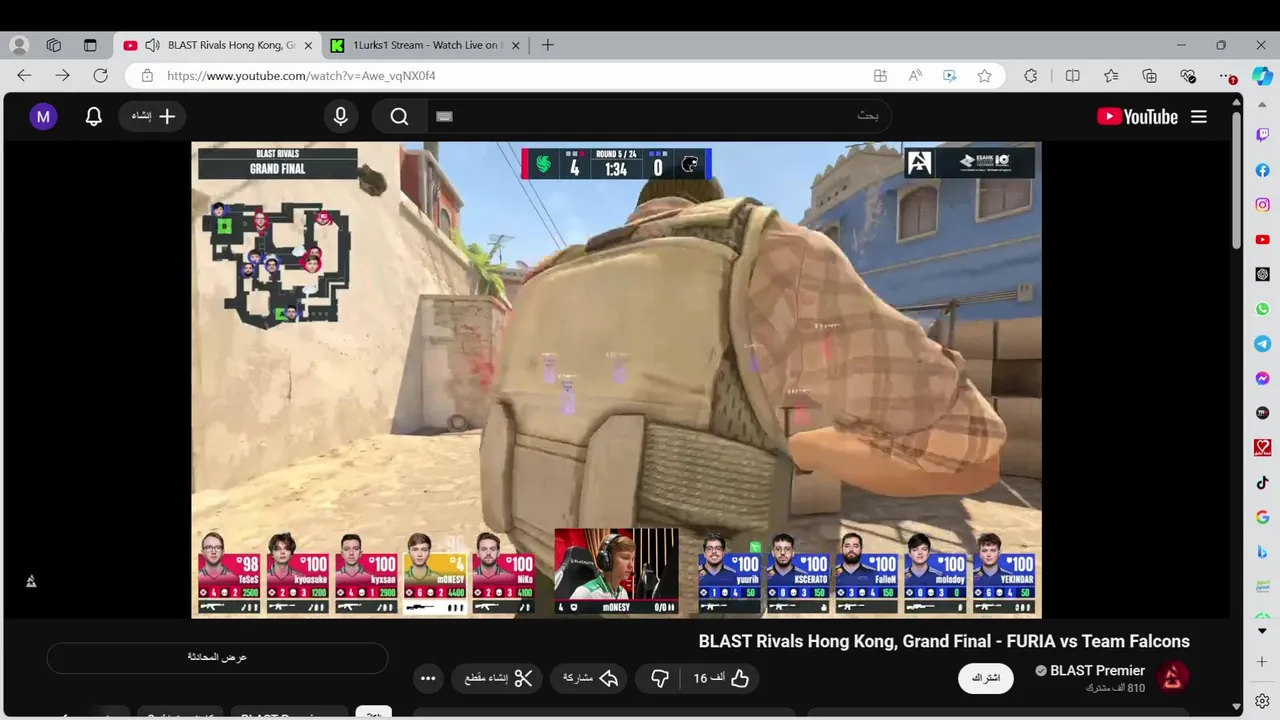Dislike the video
Screen dimensions: 1280x720
coord(660,678)
